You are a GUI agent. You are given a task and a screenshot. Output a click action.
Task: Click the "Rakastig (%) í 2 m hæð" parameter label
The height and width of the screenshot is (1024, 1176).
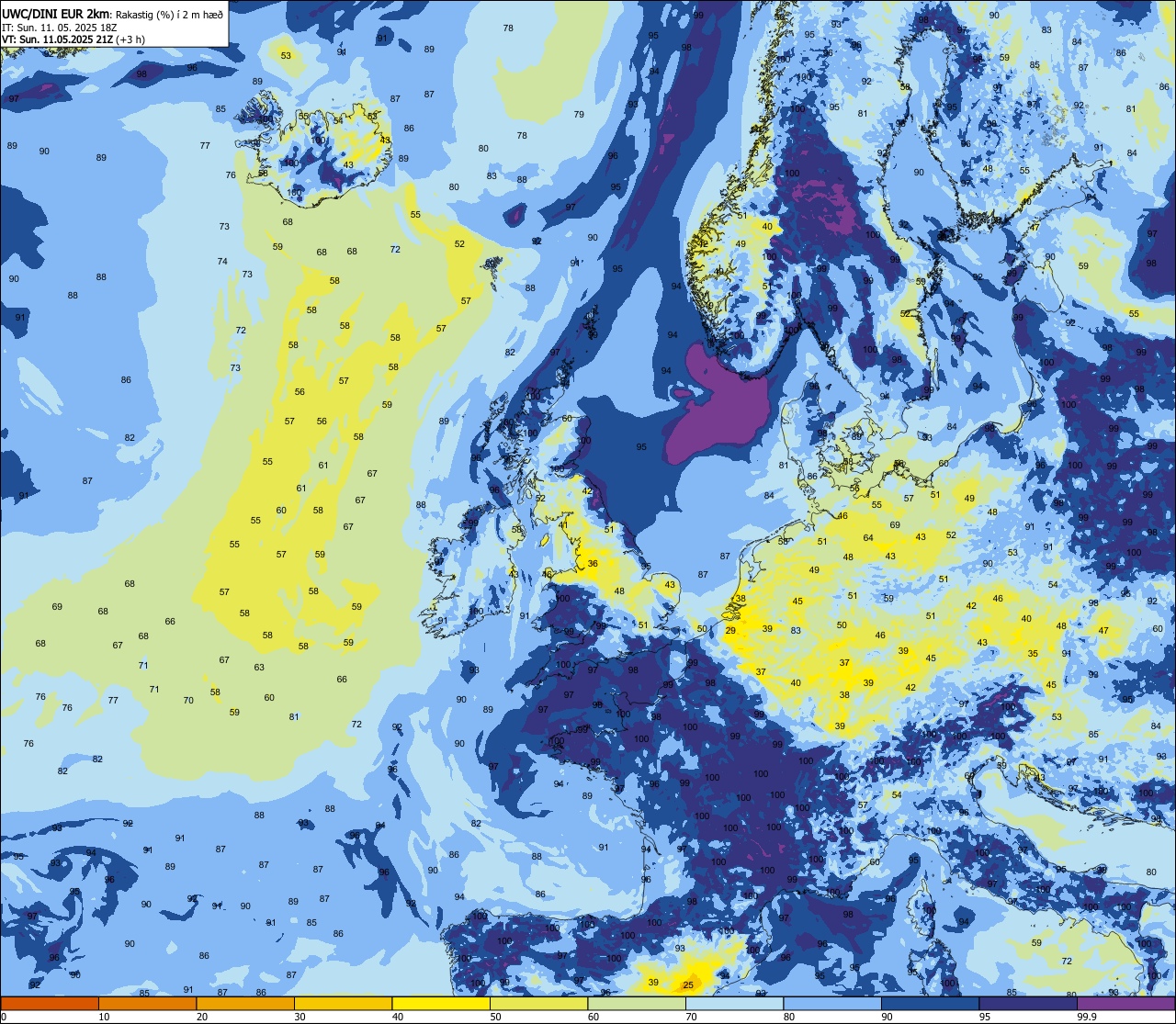click(x=169, y=14)
